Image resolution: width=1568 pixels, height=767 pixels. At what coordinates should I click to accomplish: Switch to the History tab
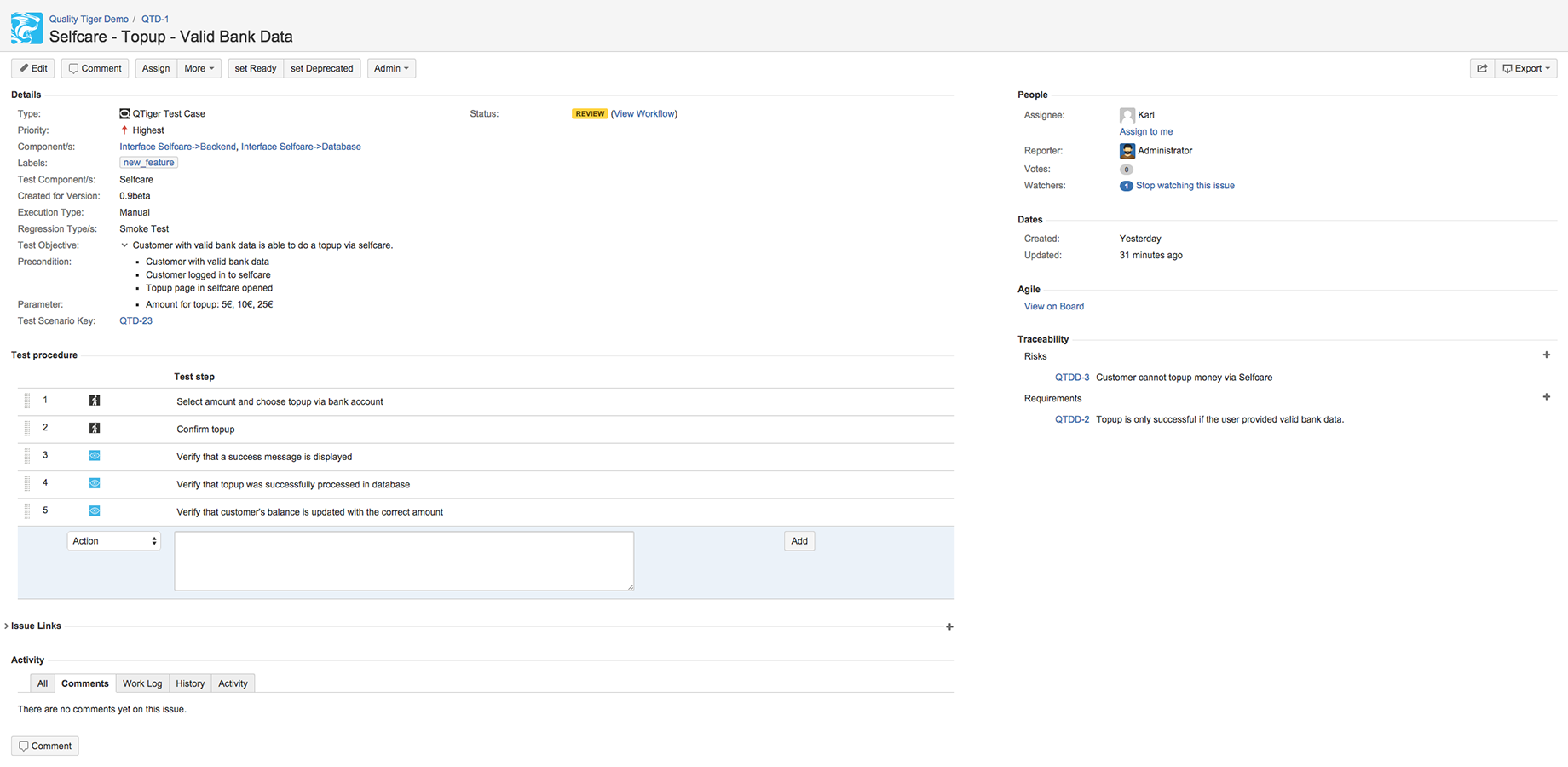pyautogui.click(x=190, y=683)
